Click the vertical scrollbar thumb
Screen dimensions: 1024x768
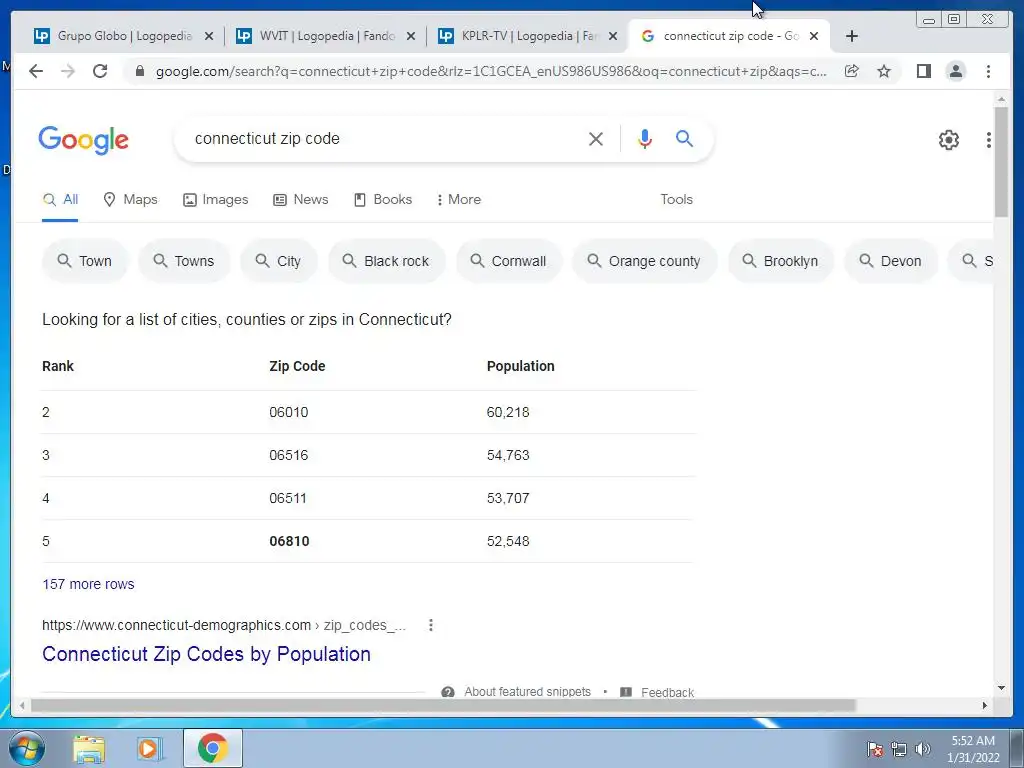[x=1001, y=161]
